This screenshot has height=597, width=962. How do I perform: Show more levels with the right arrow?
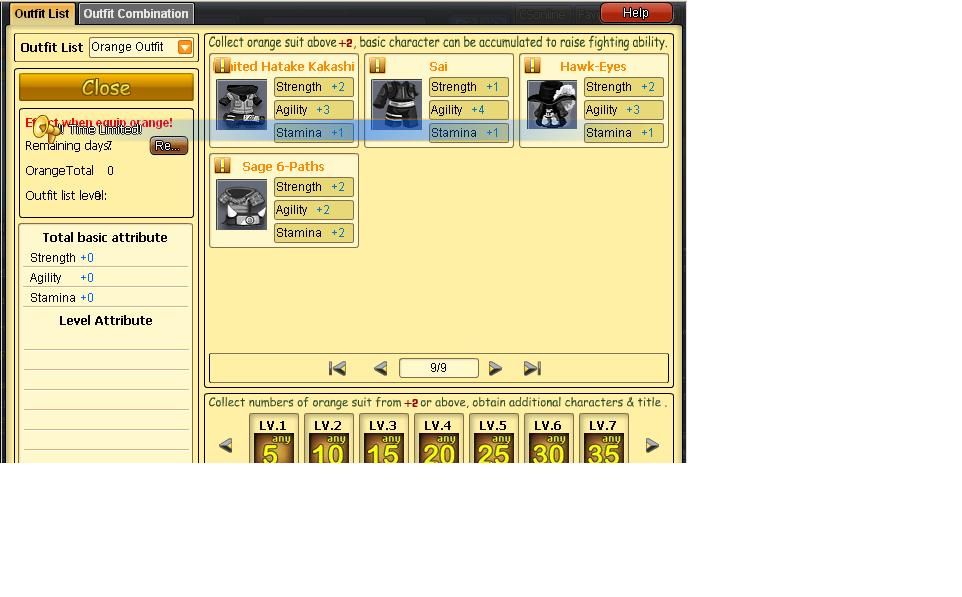coord(652,445)
